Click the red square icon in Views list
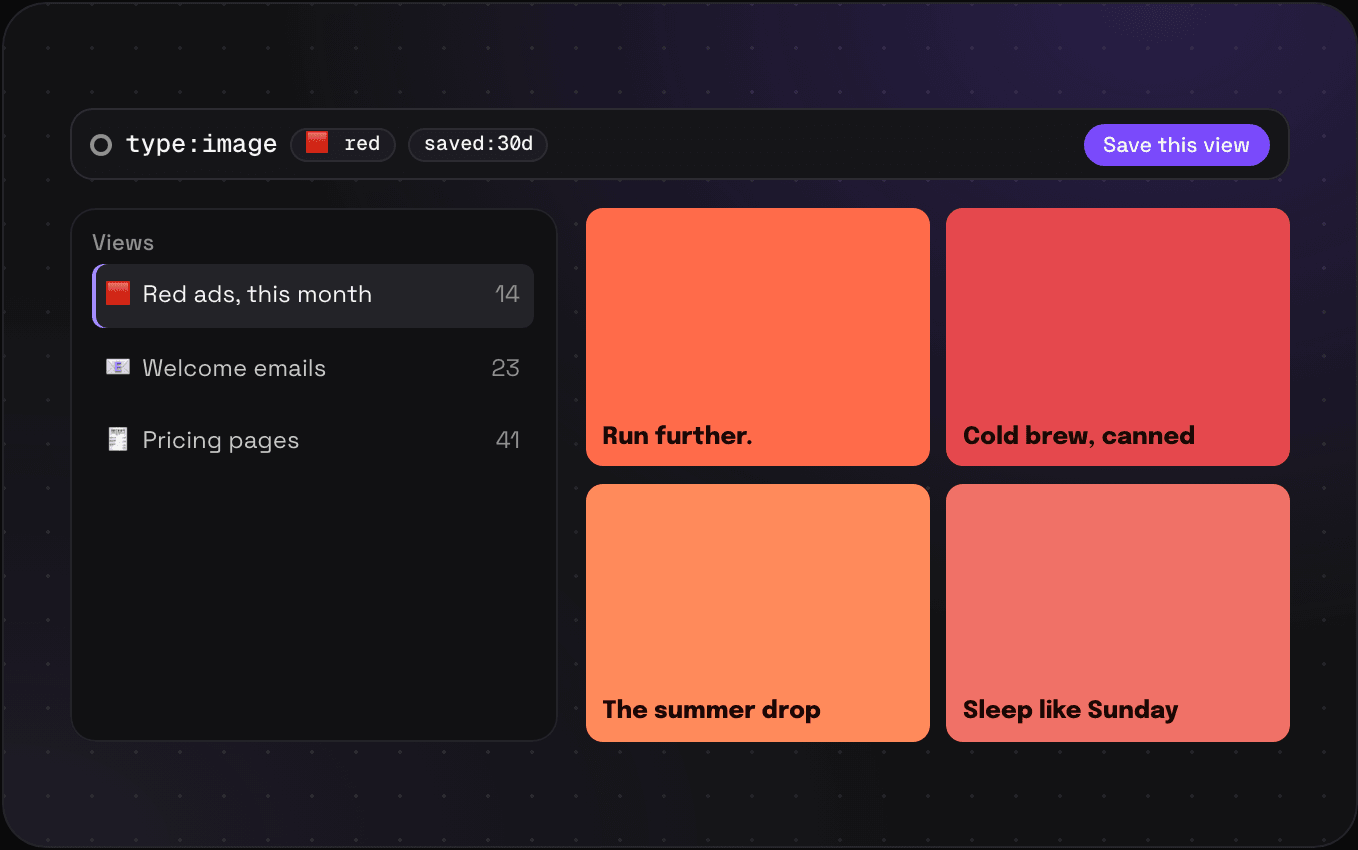This screenshot has width=1358, height=850. point(118,294)
